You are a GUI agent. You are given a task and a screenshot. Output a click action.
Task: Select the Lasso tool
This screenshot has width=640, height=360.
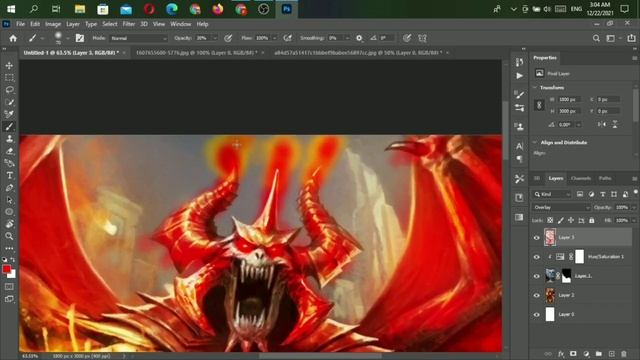pyautogui.click(x=9, y=90)
